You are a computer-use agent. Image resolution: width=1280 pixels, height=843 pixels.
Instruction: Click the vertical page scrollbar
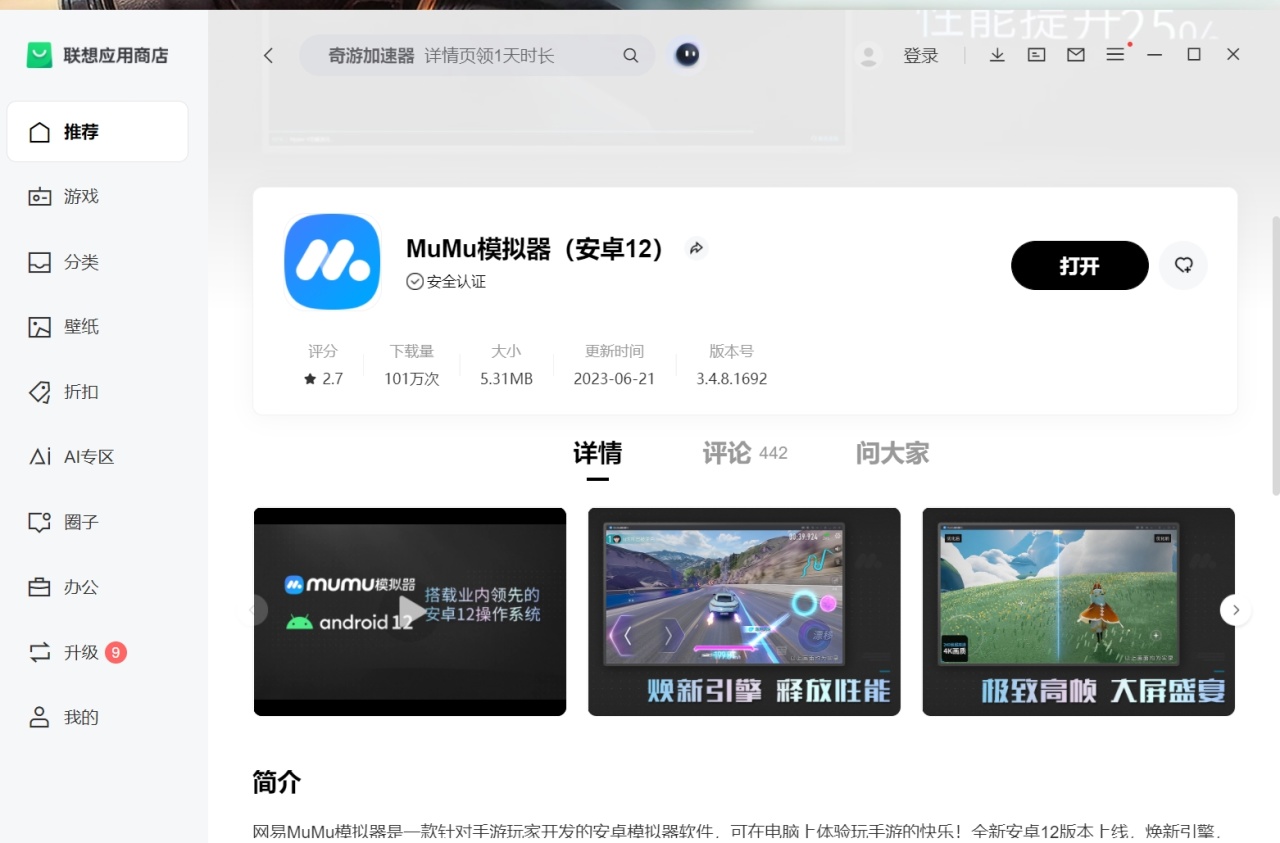click(1275, 355)
